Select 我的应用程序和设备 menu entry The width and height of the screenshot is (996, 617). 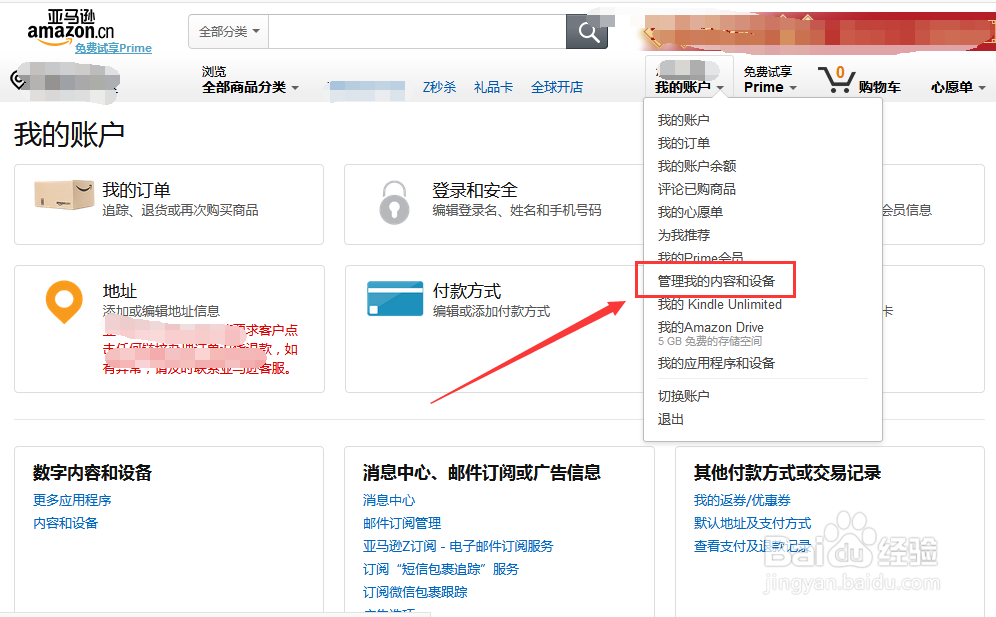pyautogui.click(x=716, y=363)
